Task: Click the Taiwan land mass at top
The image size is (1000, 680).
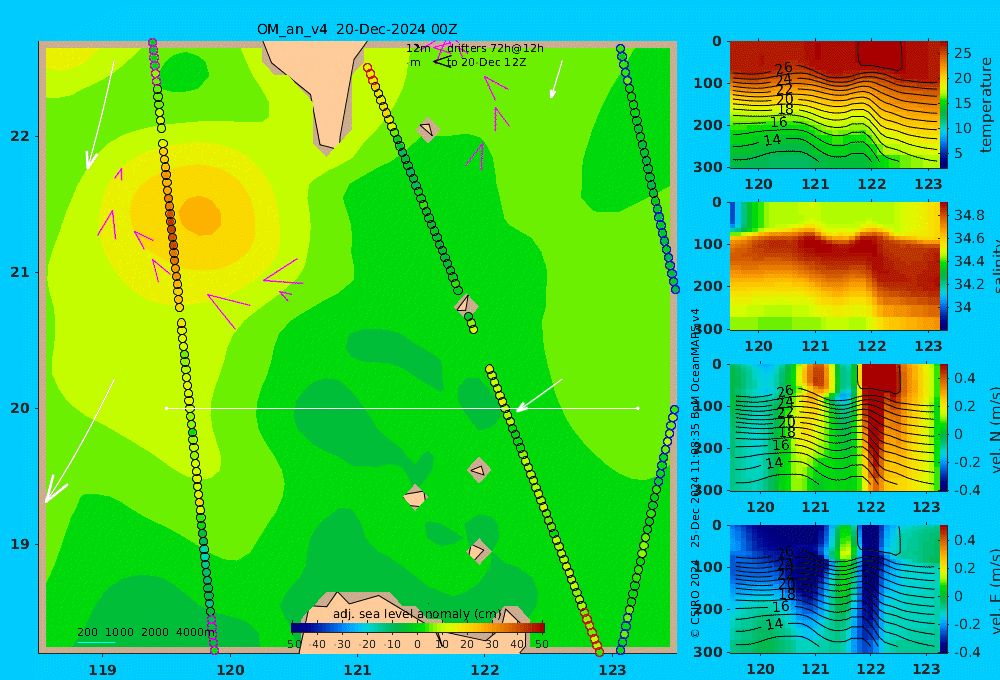Action: [321, 89]
